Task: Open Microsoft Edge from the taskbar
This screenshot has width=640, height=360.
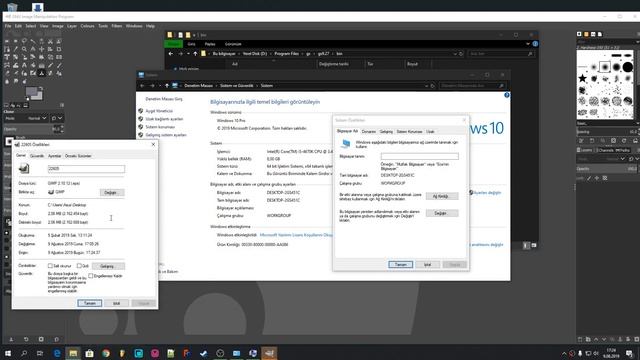Action: (x=57, y=353)
